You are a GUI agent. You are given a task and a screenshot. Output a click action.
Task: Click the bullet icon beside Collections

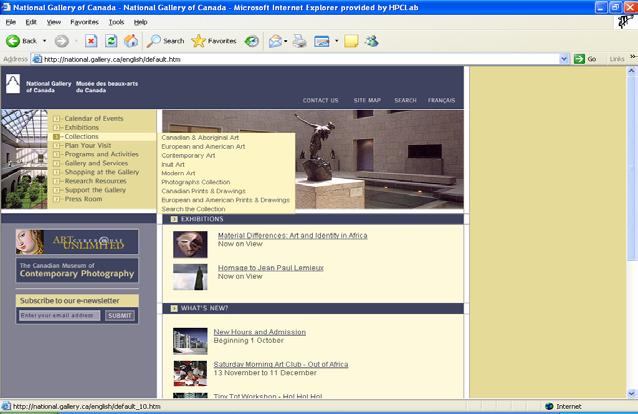click(57, 137)
